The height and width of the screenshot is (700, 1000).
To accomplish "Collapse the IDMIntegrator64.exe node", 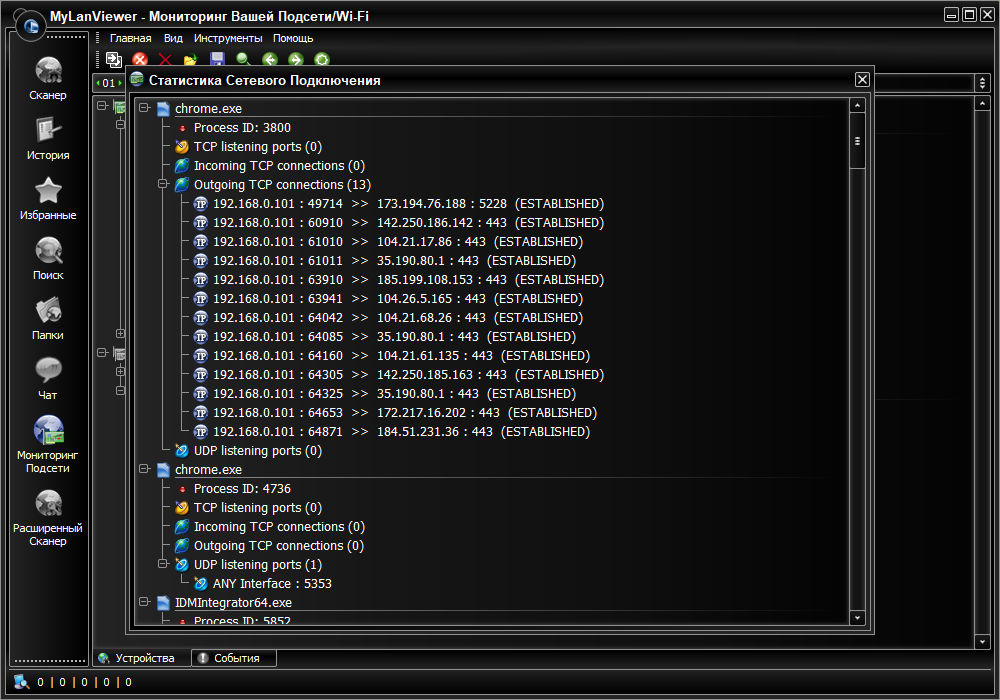I will 145,602.
